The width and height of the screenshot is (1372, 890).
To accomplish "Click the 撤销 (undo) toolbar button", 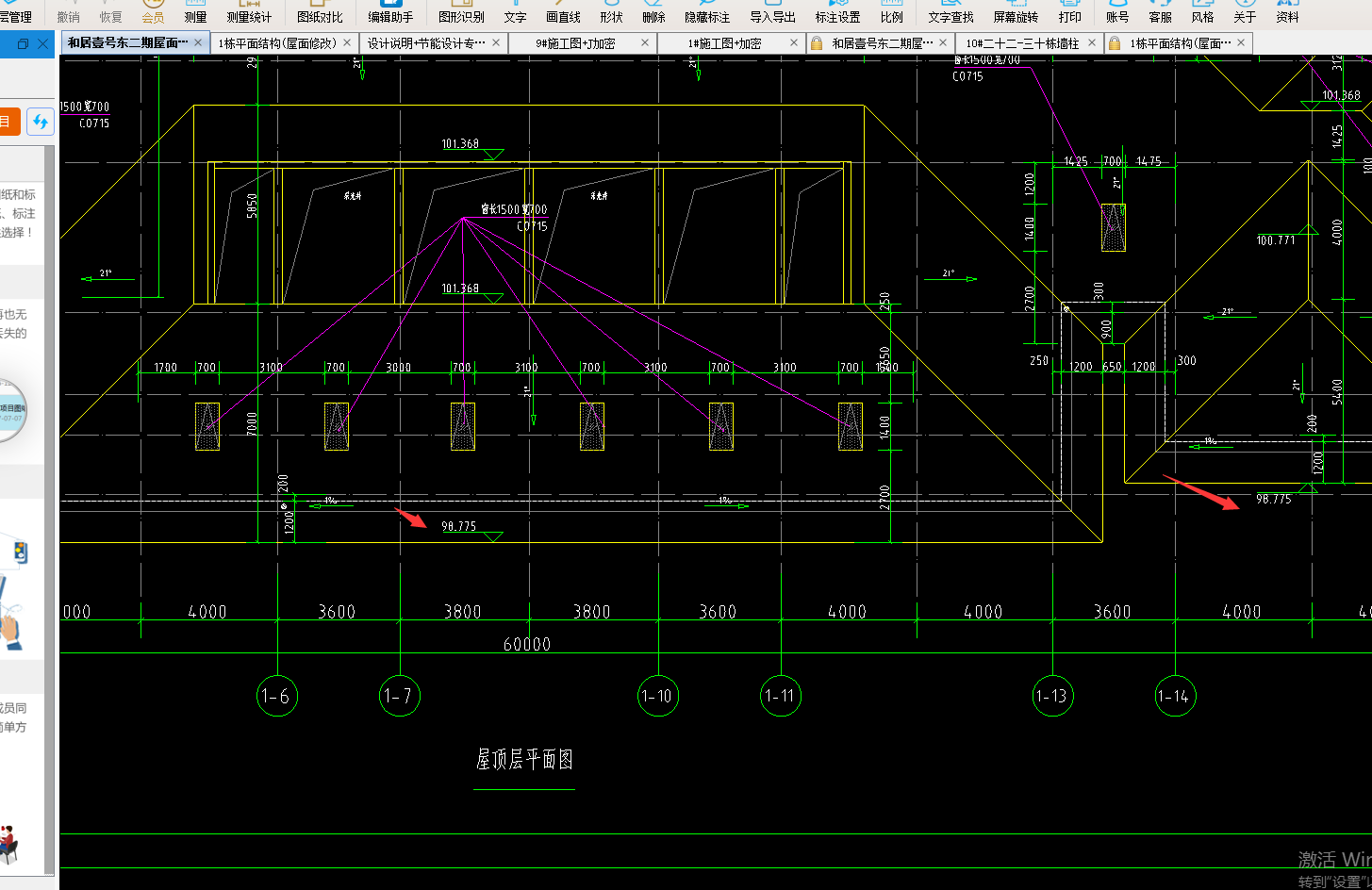I will (68, 12).
